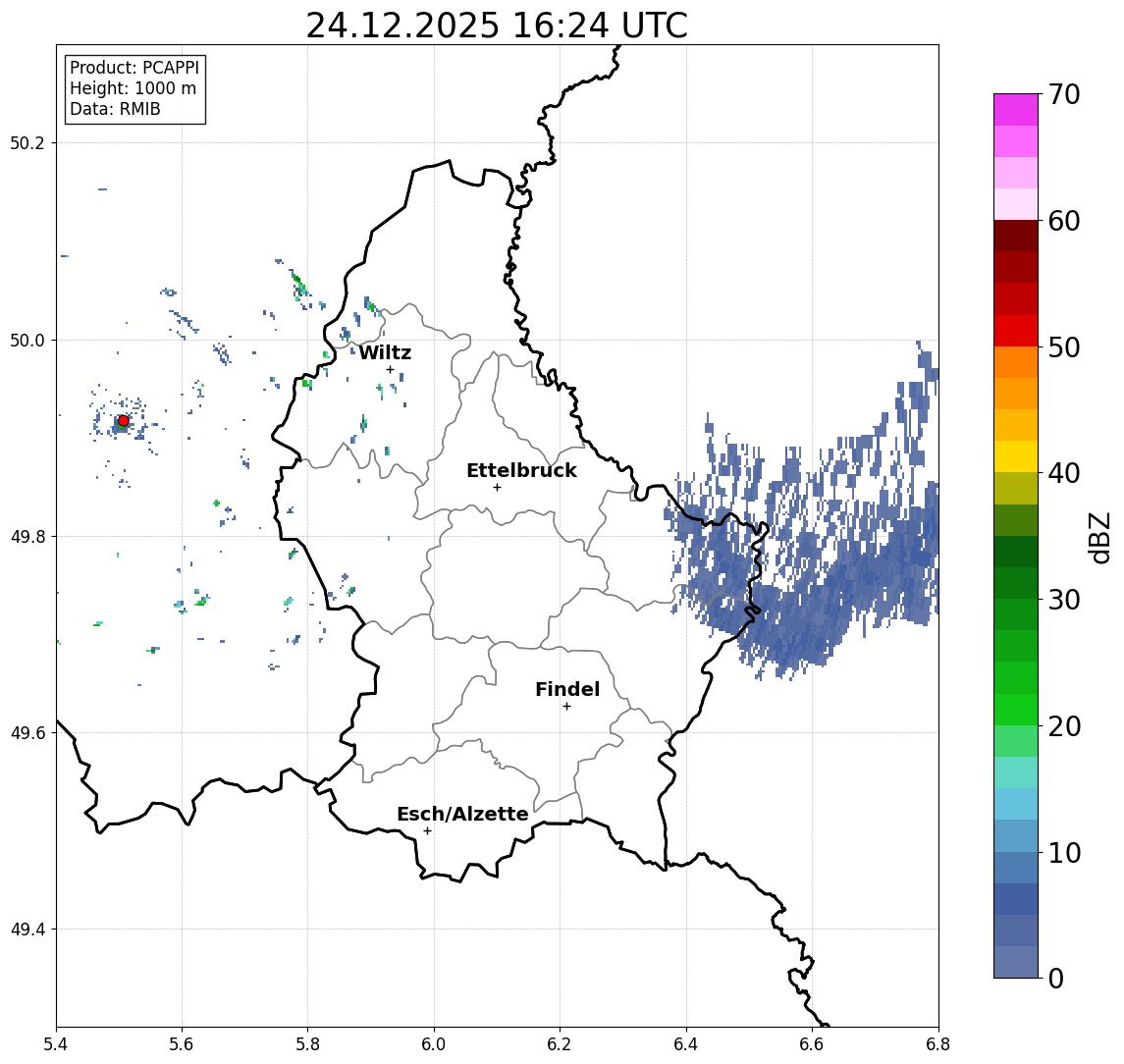Click the Wiltz city label
The width and height of the screenshot is (1124, 1064).
(385, 352)
